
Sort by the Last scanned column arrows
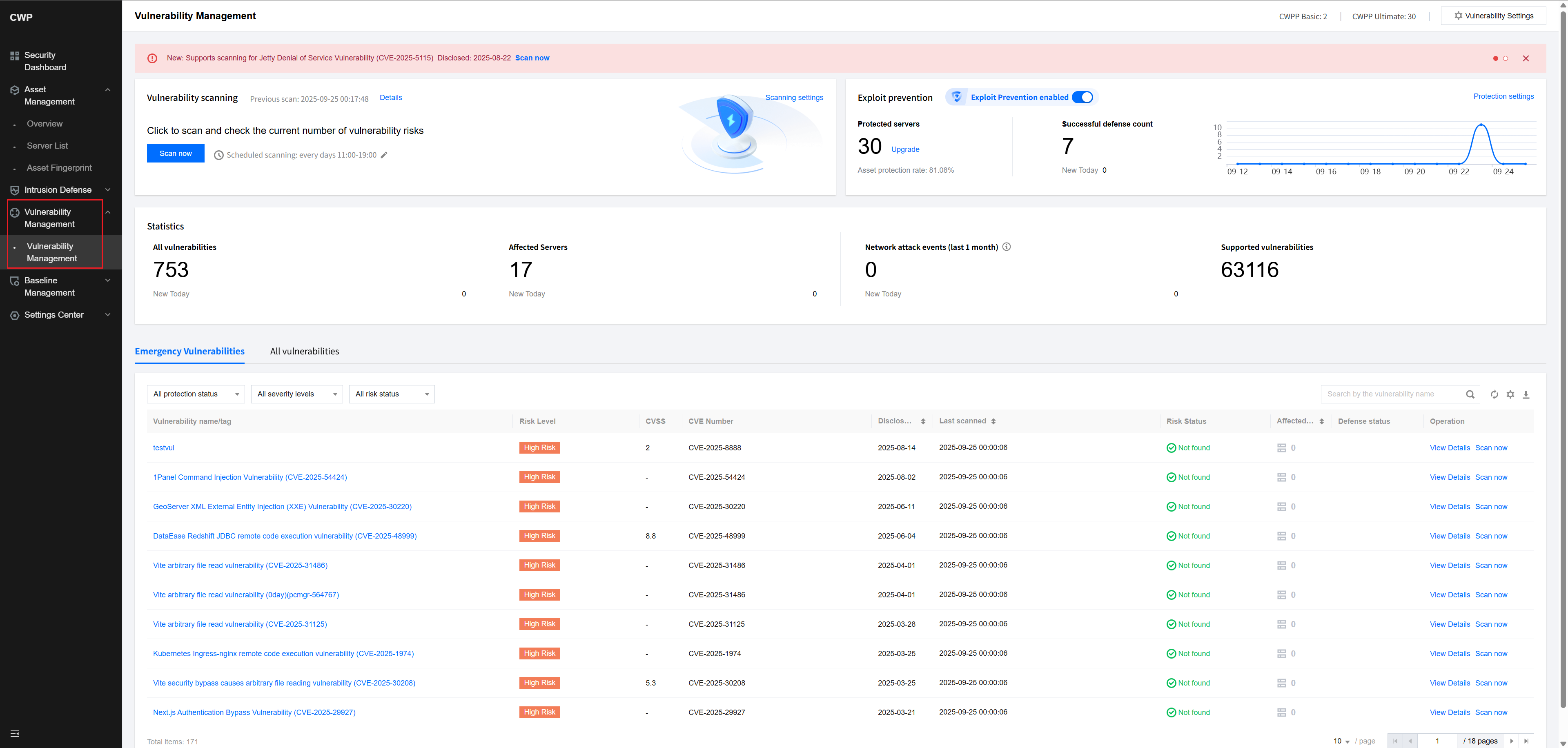click(993, 421)
